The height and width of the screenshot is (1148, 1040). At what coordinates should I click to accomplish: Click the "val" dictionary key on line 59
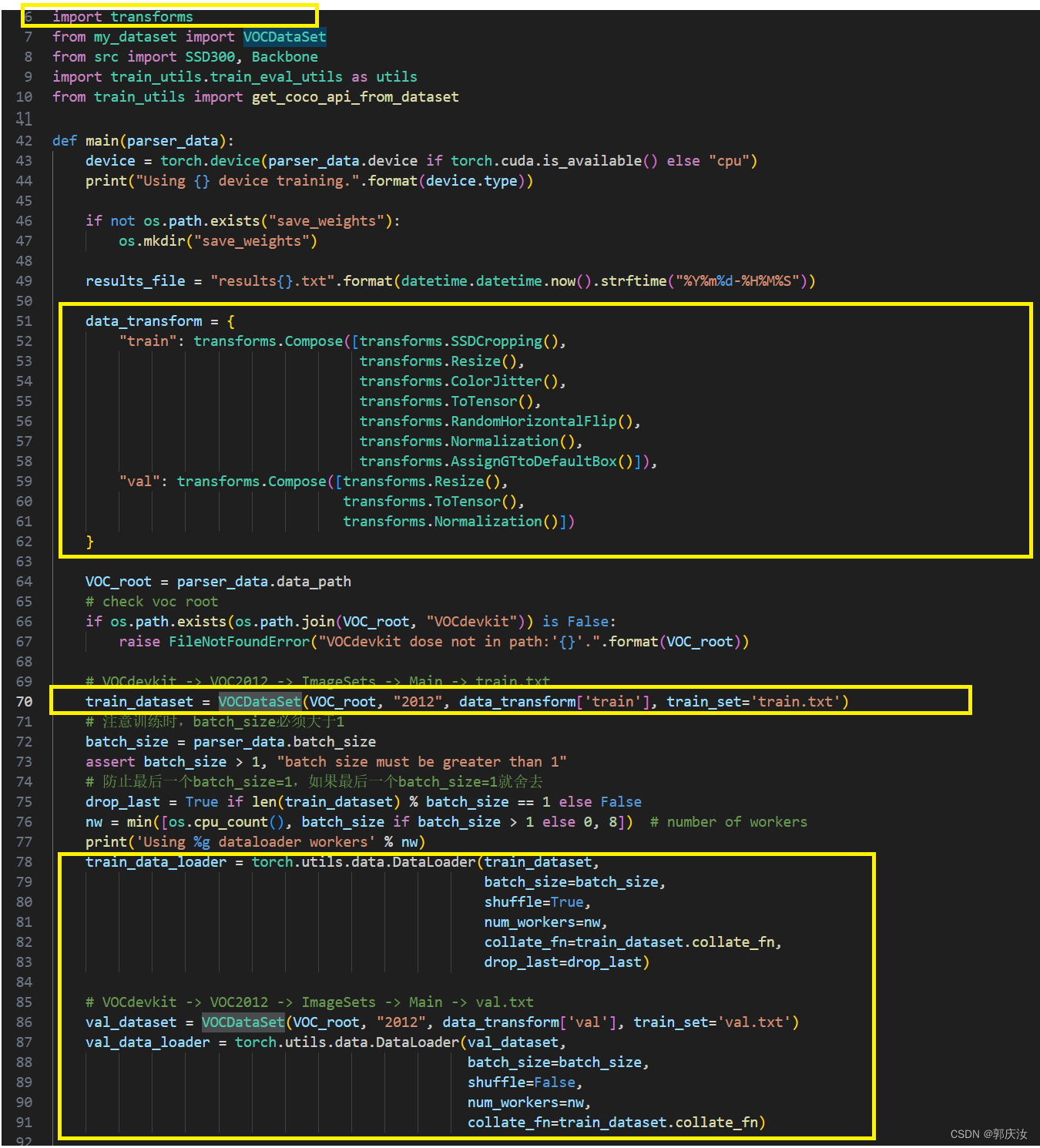[x=139, y=482]
